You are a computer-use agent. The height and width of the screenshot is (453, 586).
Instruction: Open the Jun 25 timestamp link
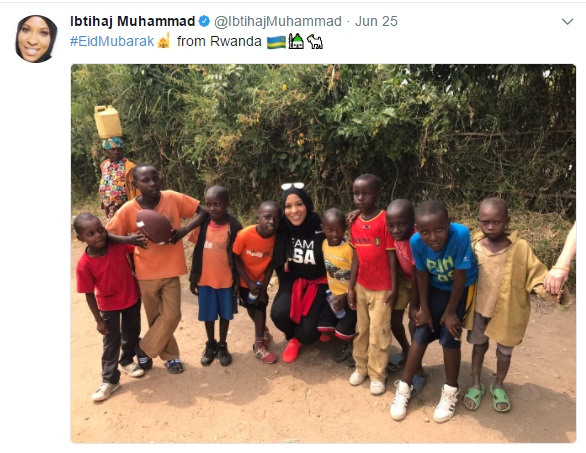pos(376,21)
